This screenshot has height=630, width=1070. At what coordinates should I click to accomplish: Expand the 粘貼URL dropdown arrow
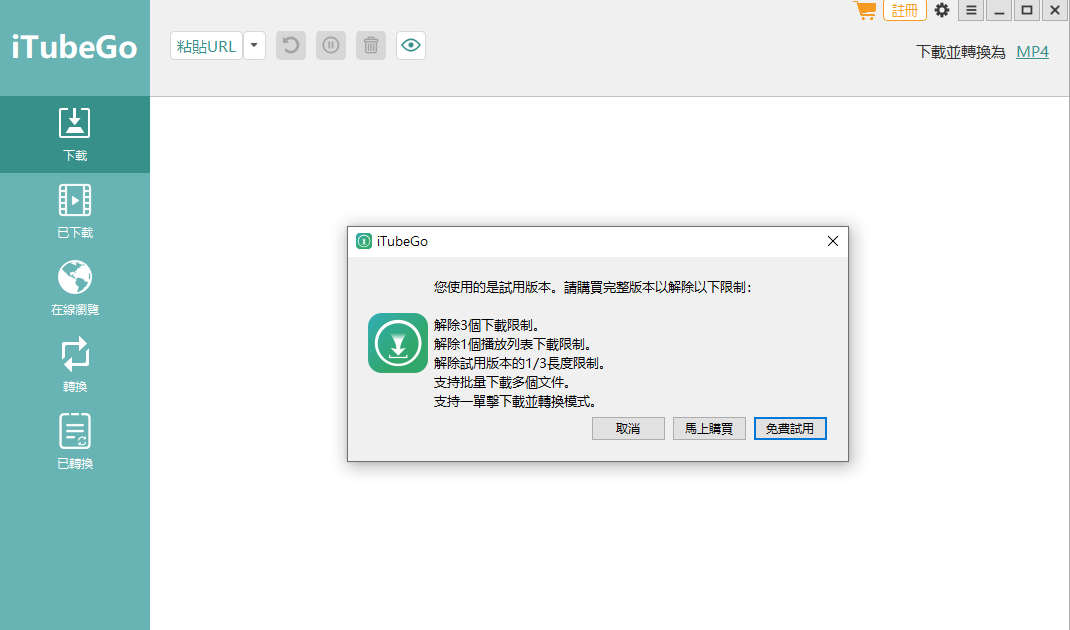(x=254, y=45)
